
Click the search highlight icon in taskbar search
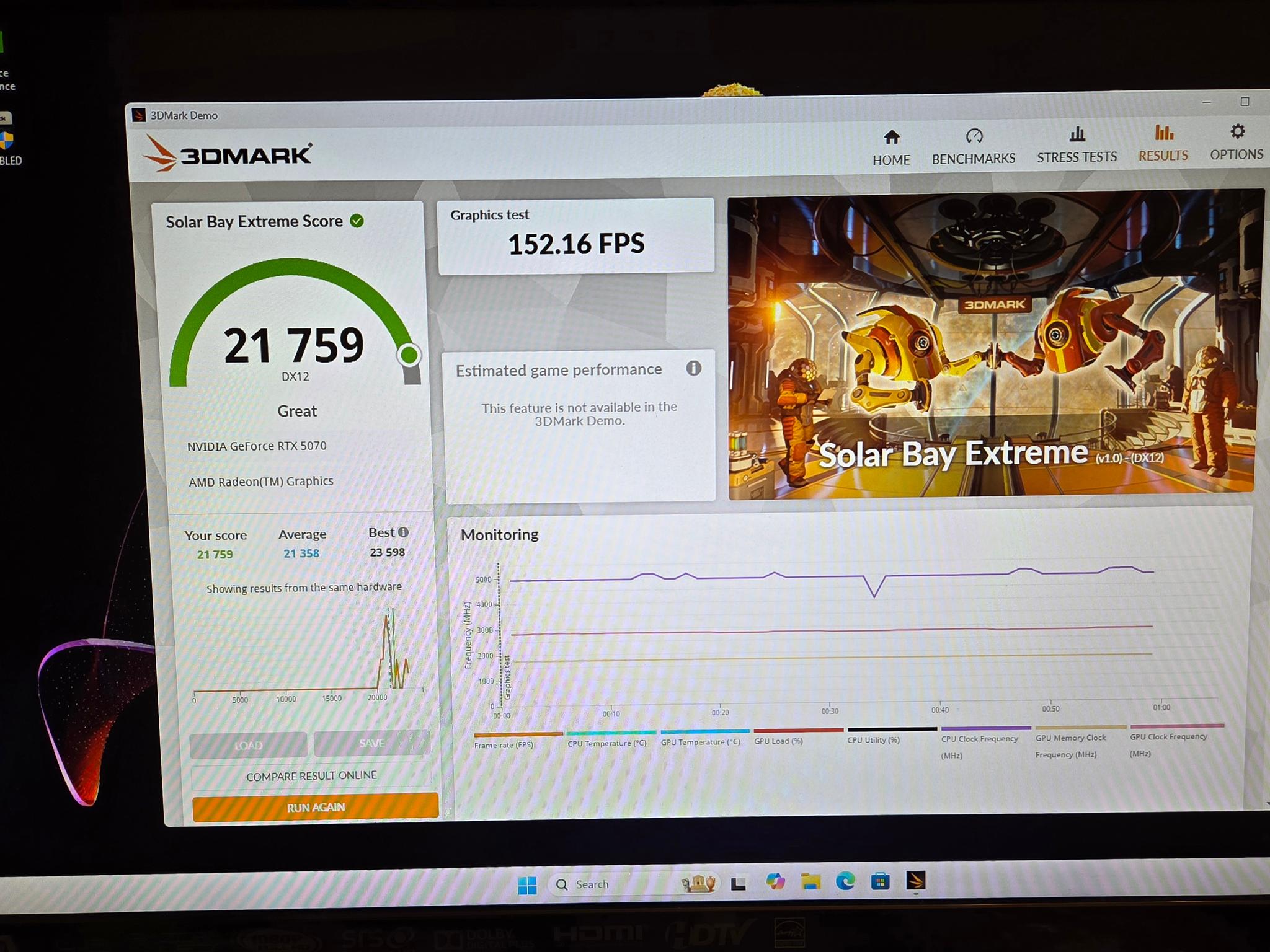coord(698,883)
